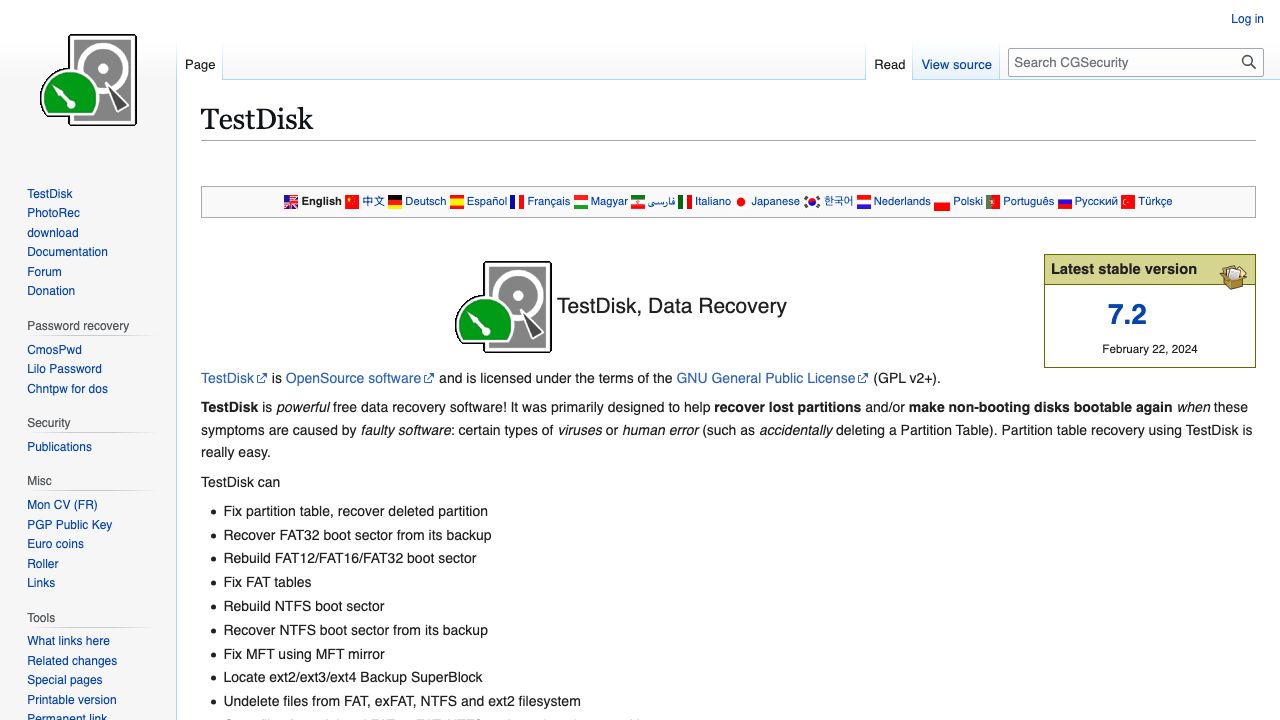
Task: Select the Русский language link
Action: click(1096, 202)
